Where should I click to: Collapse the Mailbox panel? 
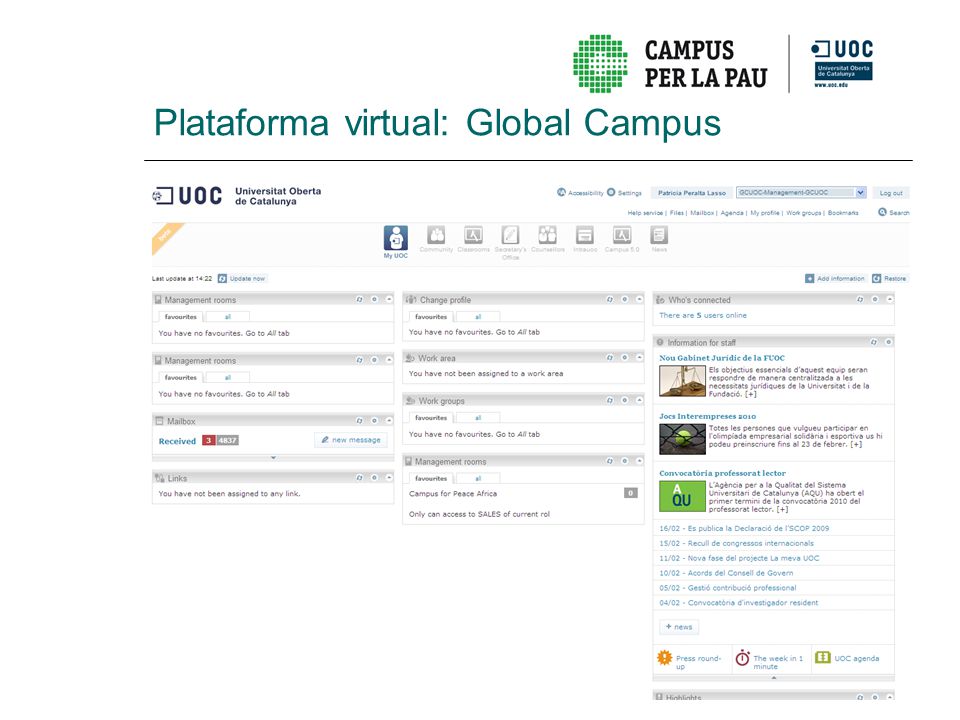point(389,421)
